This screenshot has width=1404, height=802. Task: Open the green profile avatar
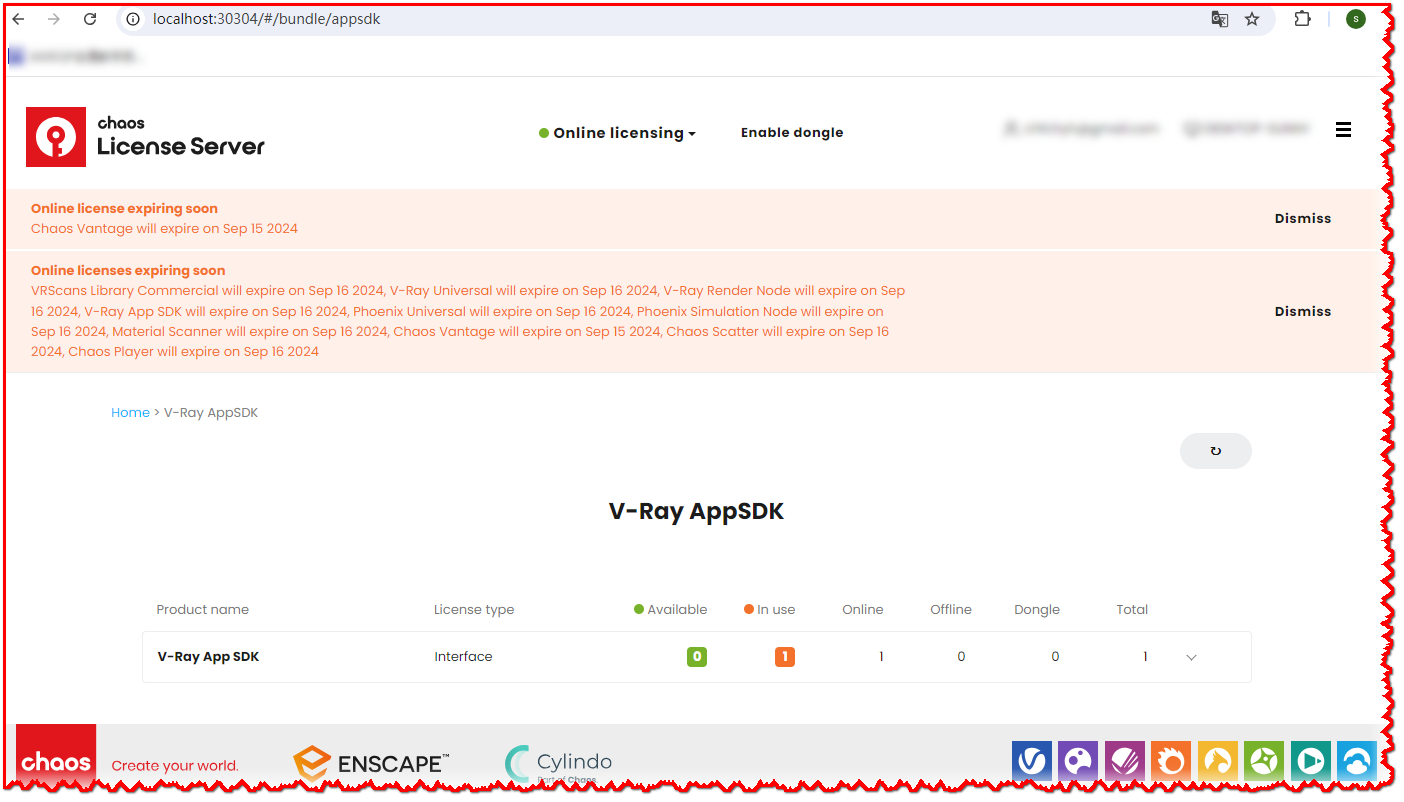[x=1355, y=19]
